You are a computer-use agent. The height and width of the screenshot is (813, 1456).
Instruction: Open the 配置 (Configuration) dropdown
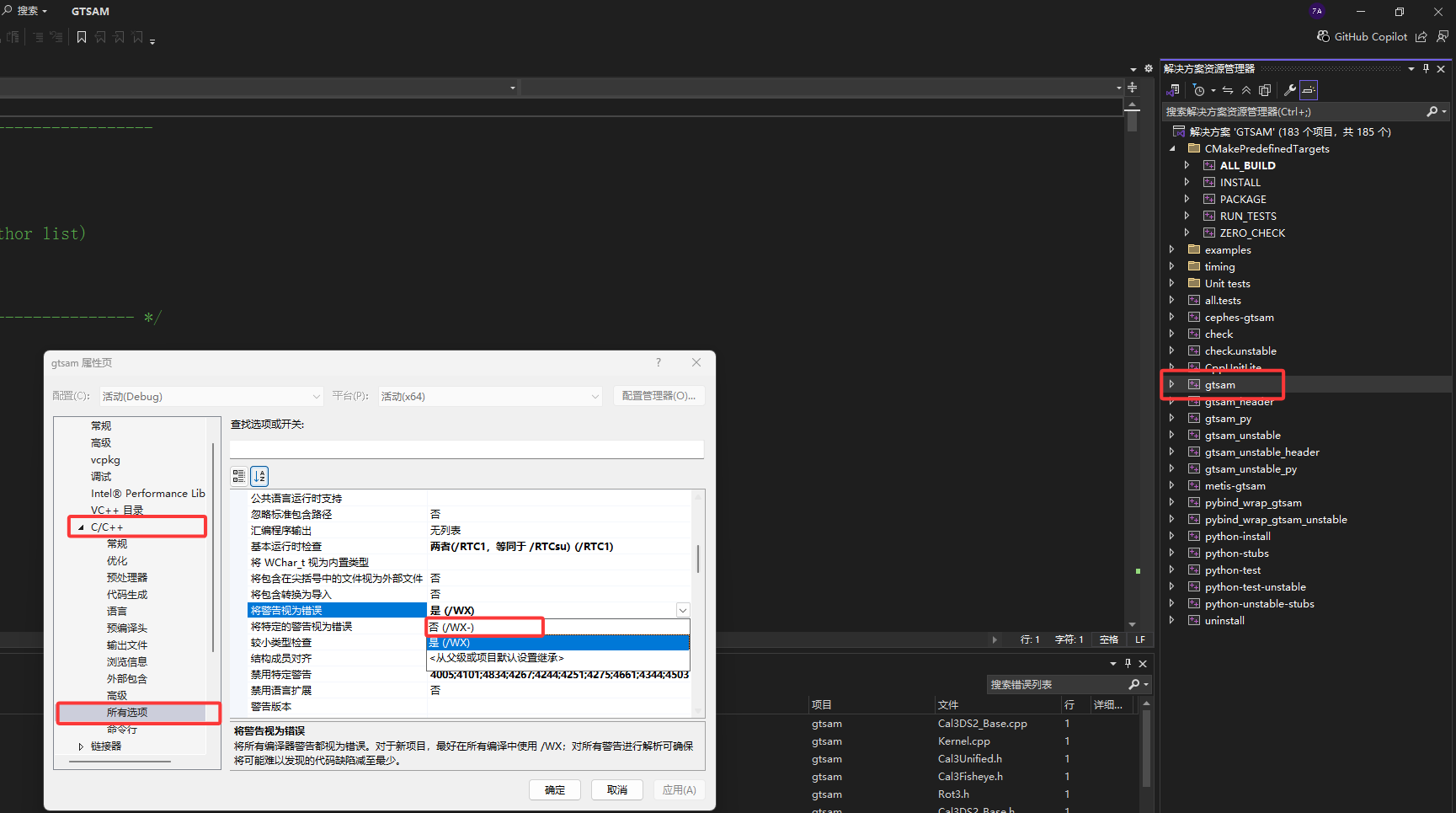tap(211, 396)
